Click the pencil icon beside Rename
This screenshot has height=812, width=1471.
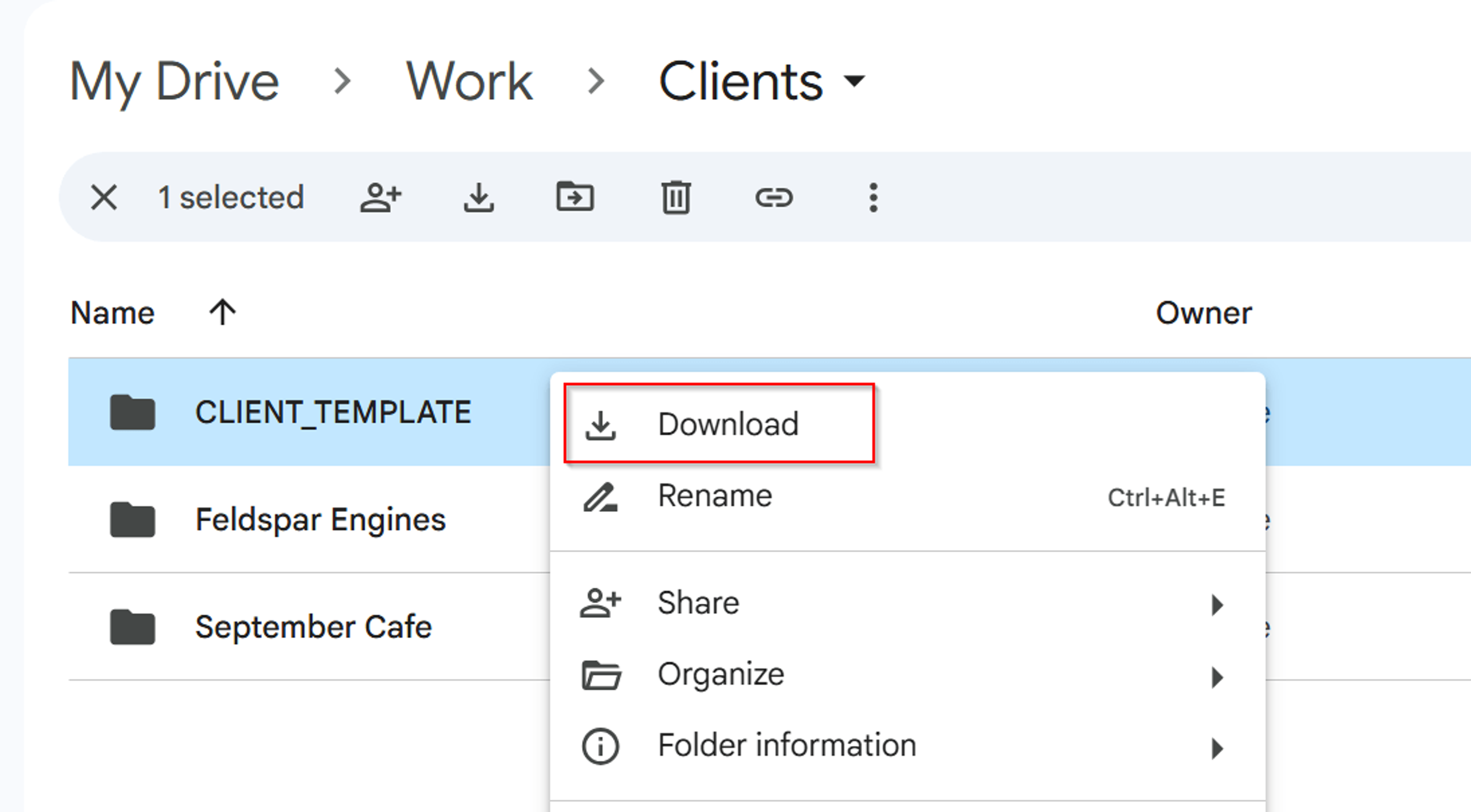600,498
